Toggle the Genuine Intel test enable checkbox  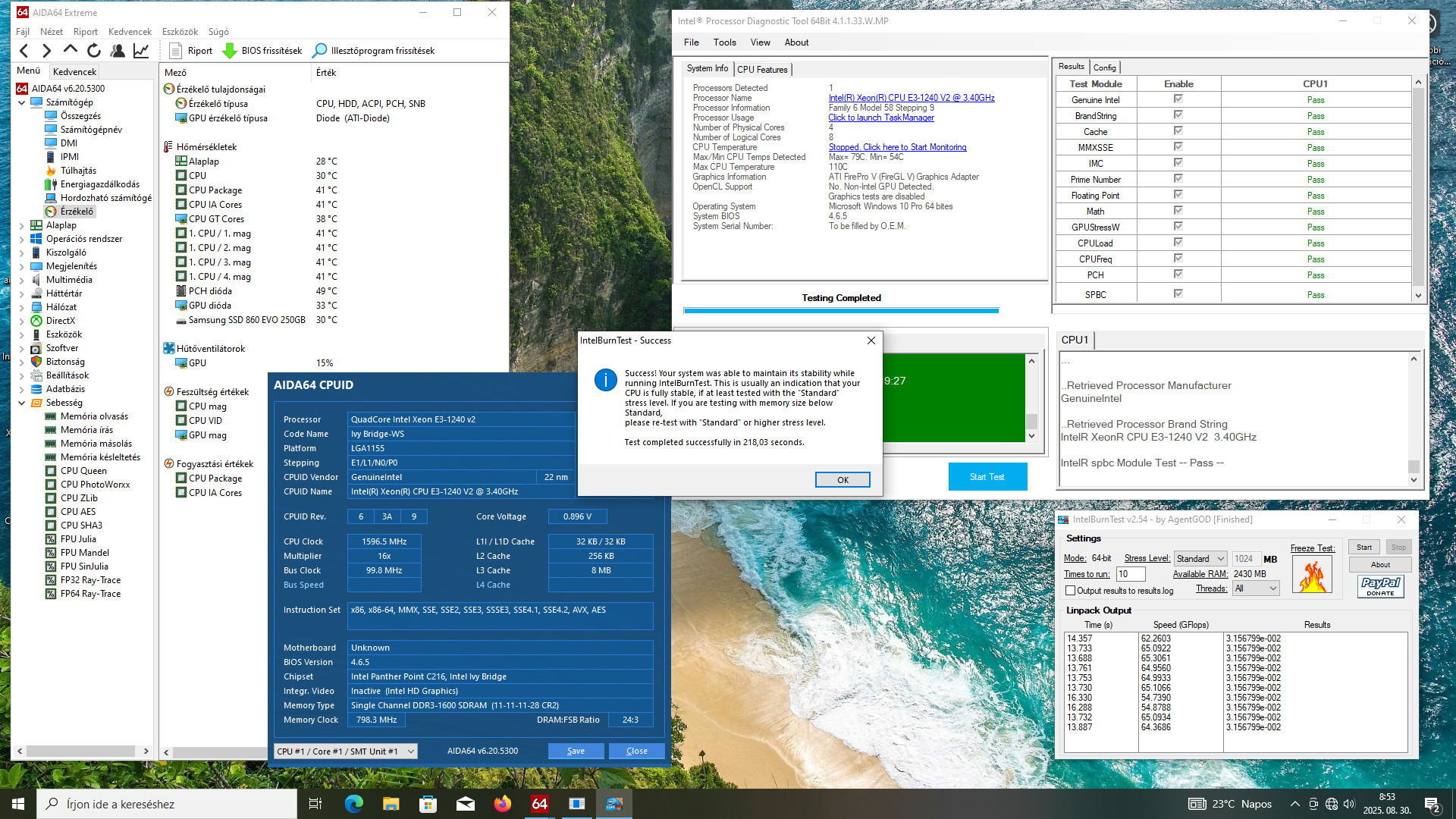click(x=1178, y=99)
